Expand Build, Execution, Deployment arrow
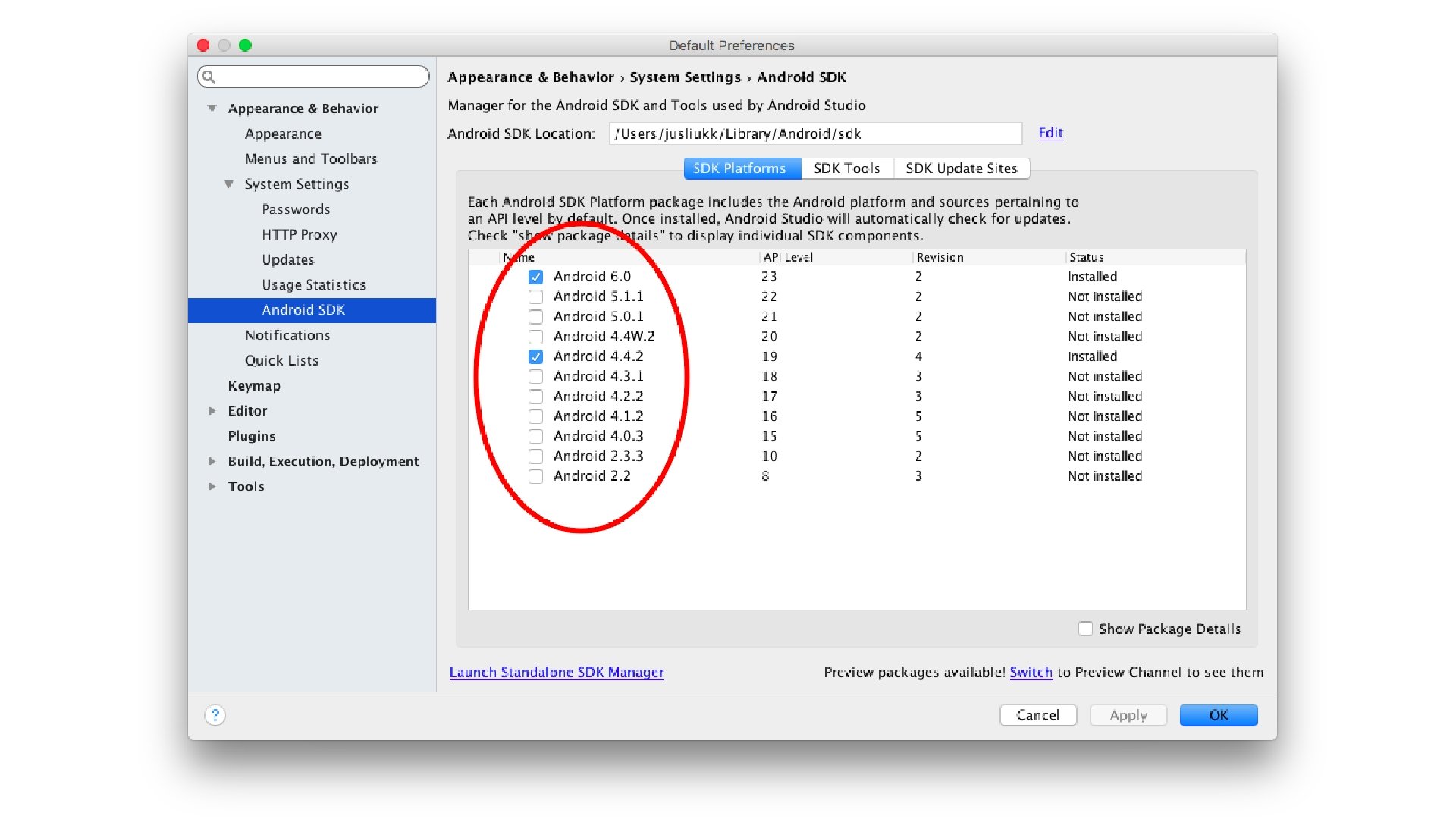This screenshot has width=1456, height=819. 212,461
